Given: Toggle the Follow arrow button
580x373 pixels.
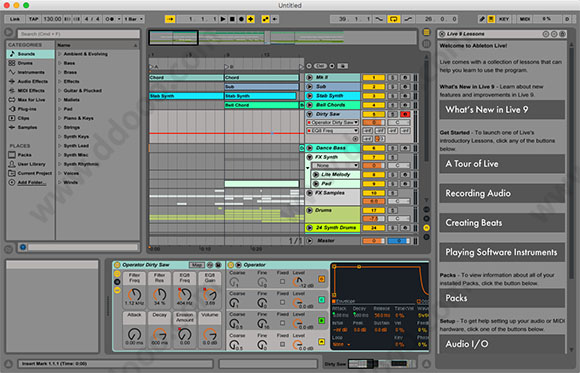Looking at the screenshot, I should pos(170,19).
